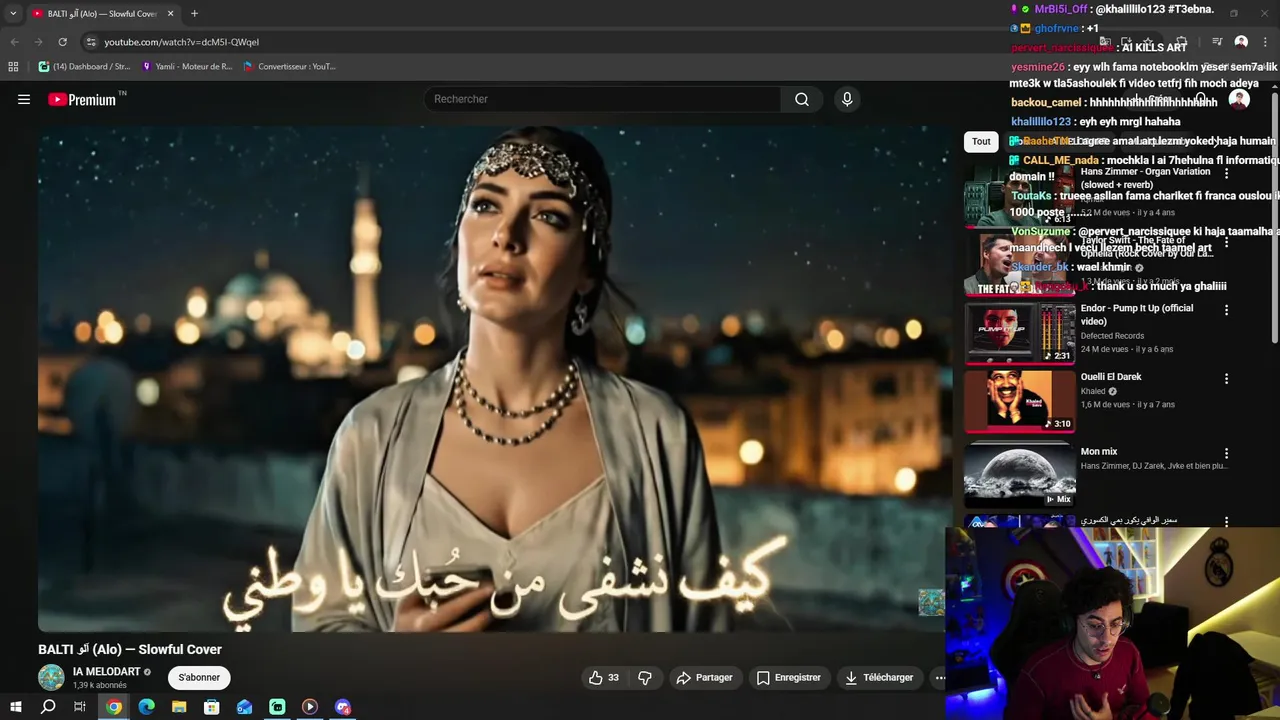
Task: Open the Chrome apps grid shortcut
Action: tap(13, 67)
